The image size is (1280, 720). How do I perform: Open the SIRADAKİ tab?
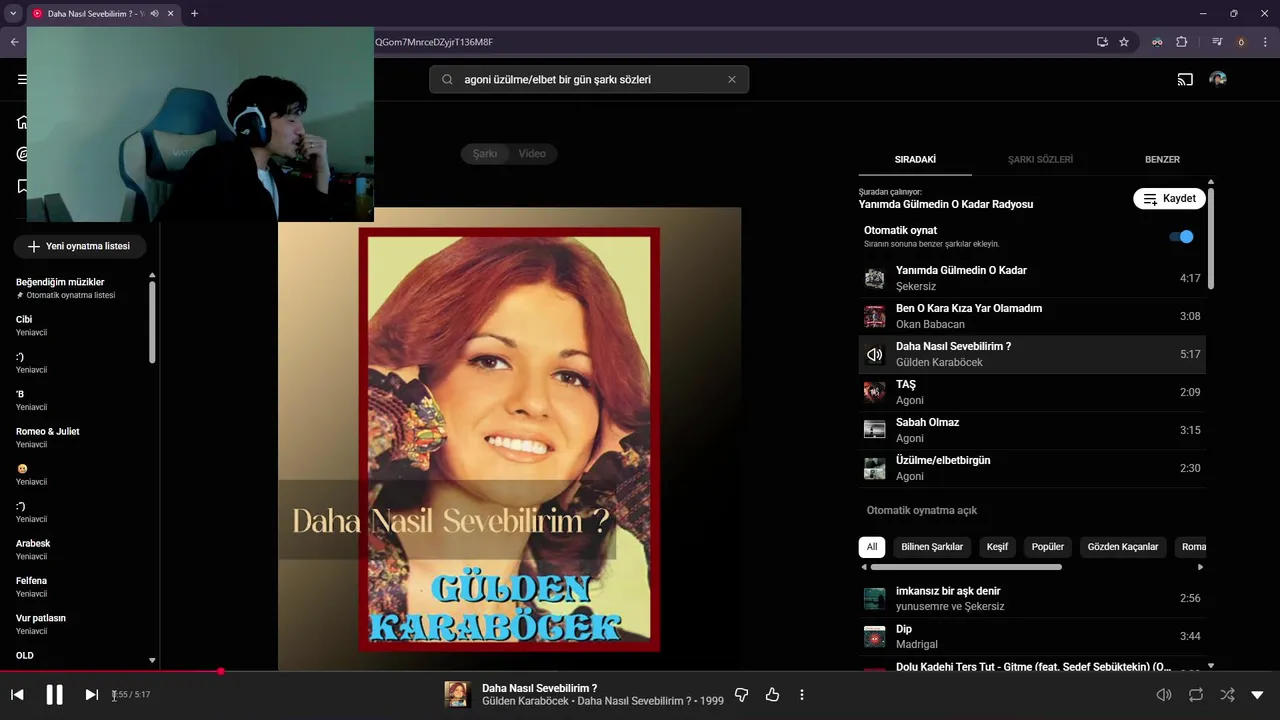click(x=915, y=159)
